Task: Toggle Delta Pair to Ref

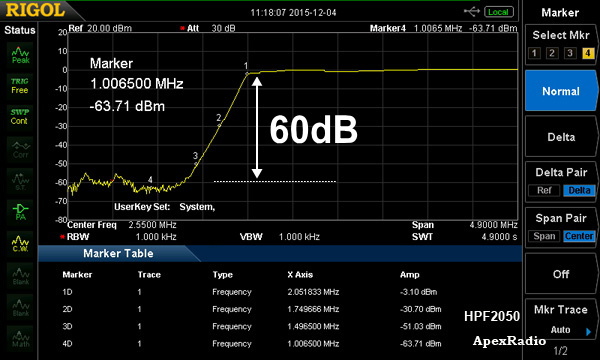Action: [x=544, y=190]
